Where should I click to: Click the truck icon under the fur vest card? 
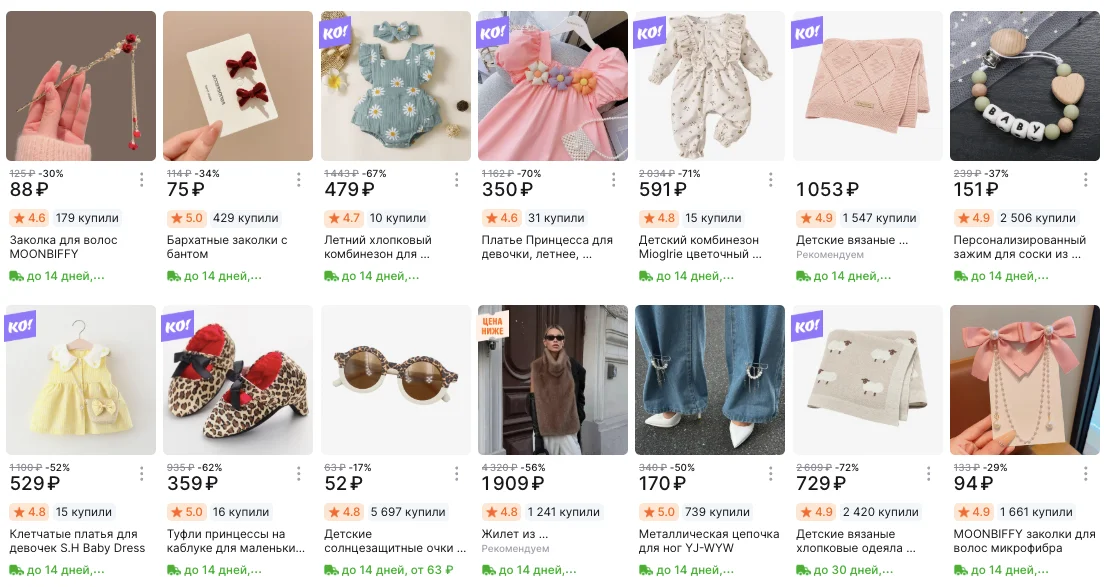(486, 570)
